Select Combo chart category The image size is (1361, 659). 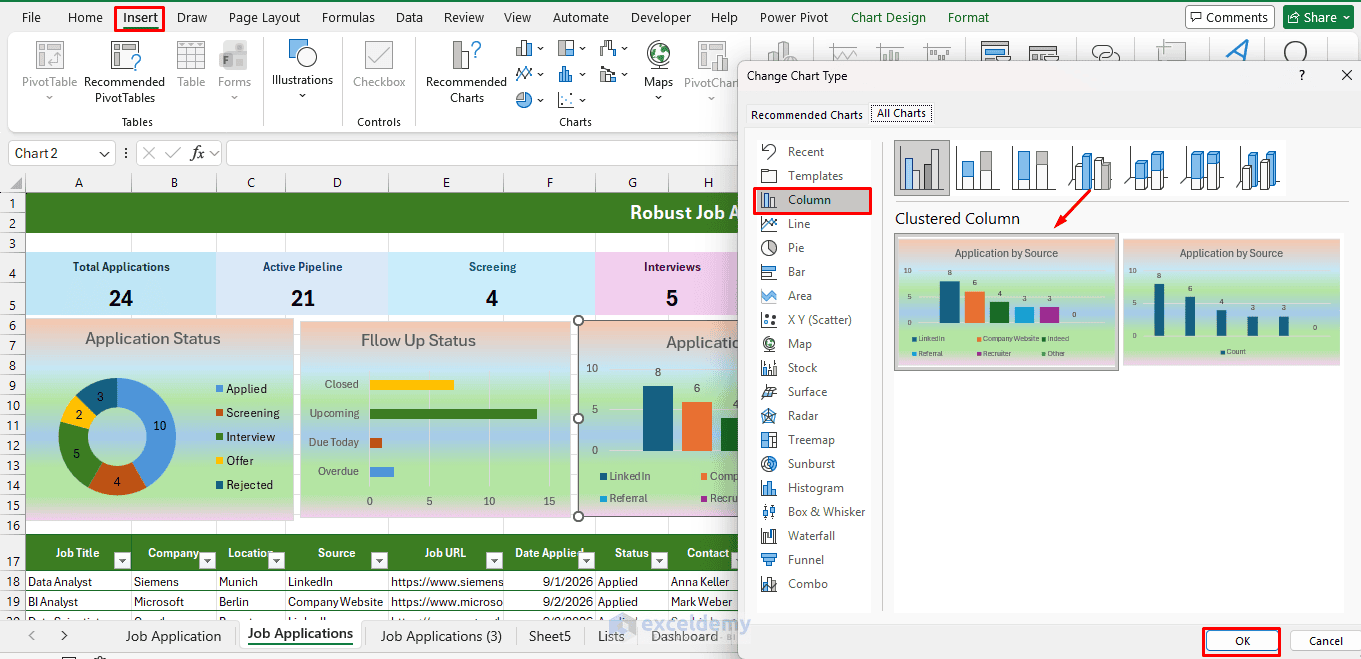click(813, 584)
